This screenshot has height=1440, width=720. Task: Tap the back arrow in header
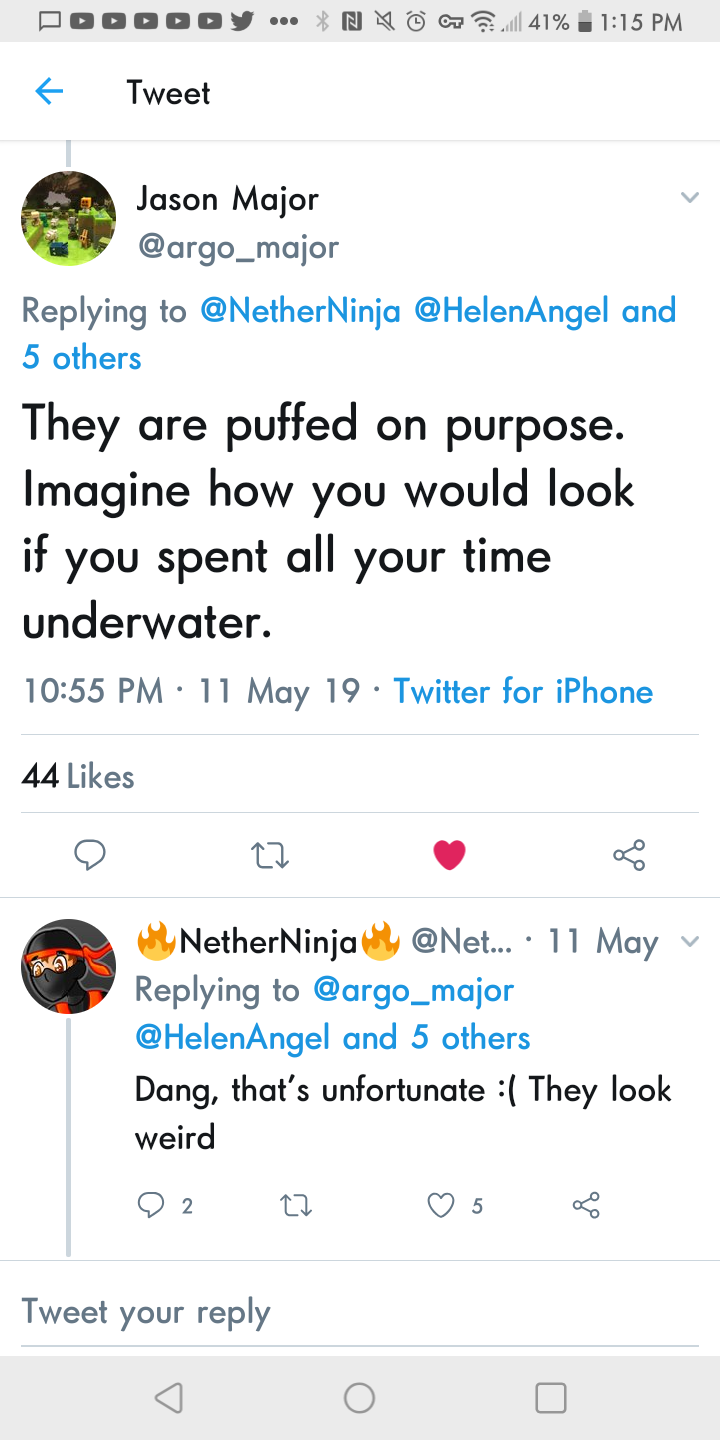click(49, 92)
